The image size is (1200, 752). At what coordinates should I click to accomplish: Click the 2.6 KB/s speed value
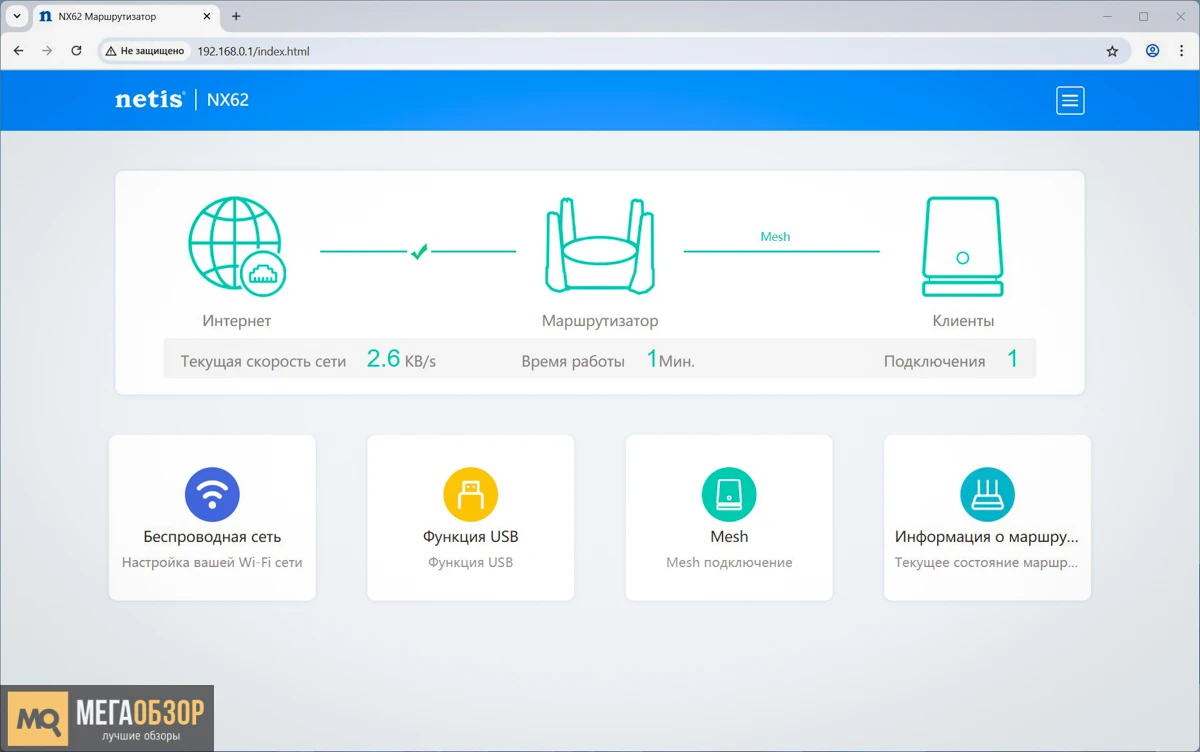pos(401,359)
